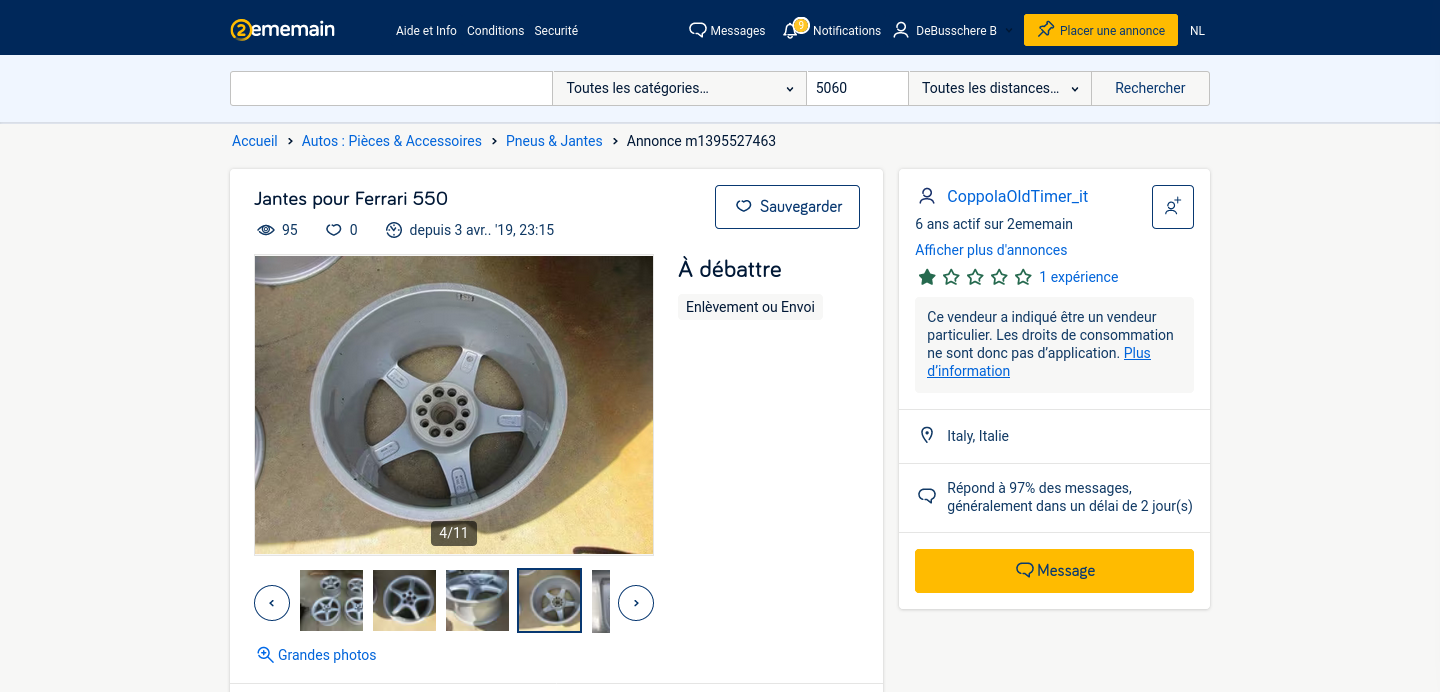Open the Aide et Info menu item

pos(426,30)
